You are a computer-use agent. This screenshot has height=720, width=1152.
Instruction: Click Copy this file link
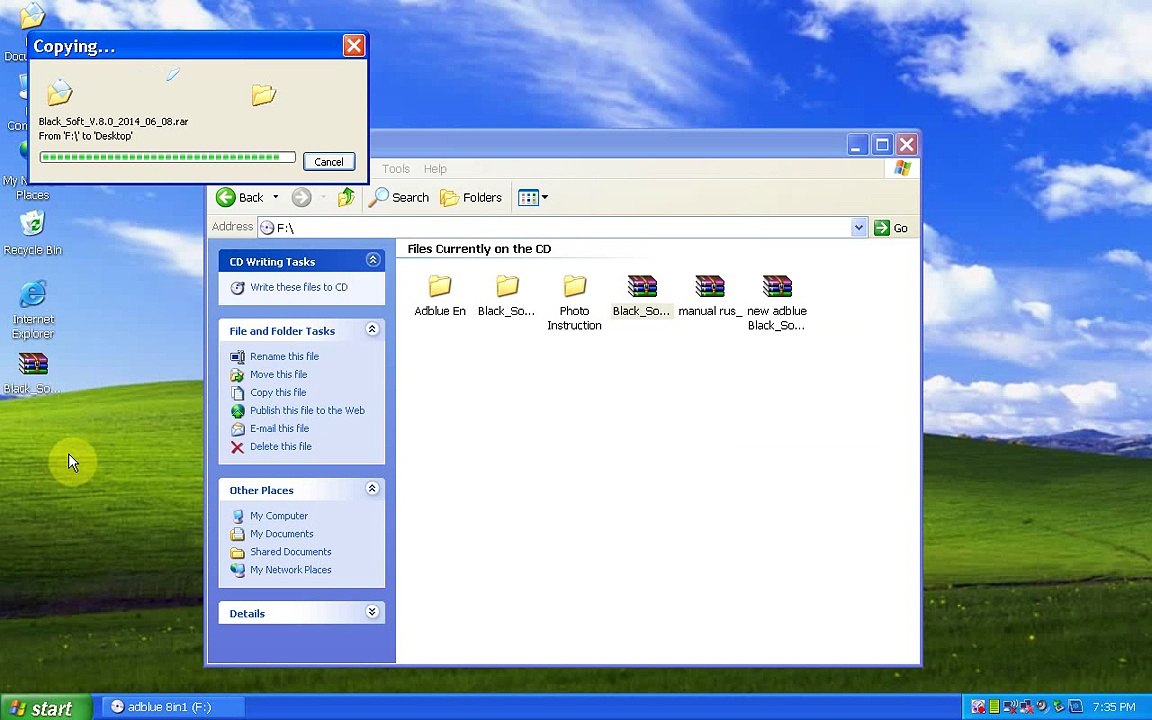point(278,392)
